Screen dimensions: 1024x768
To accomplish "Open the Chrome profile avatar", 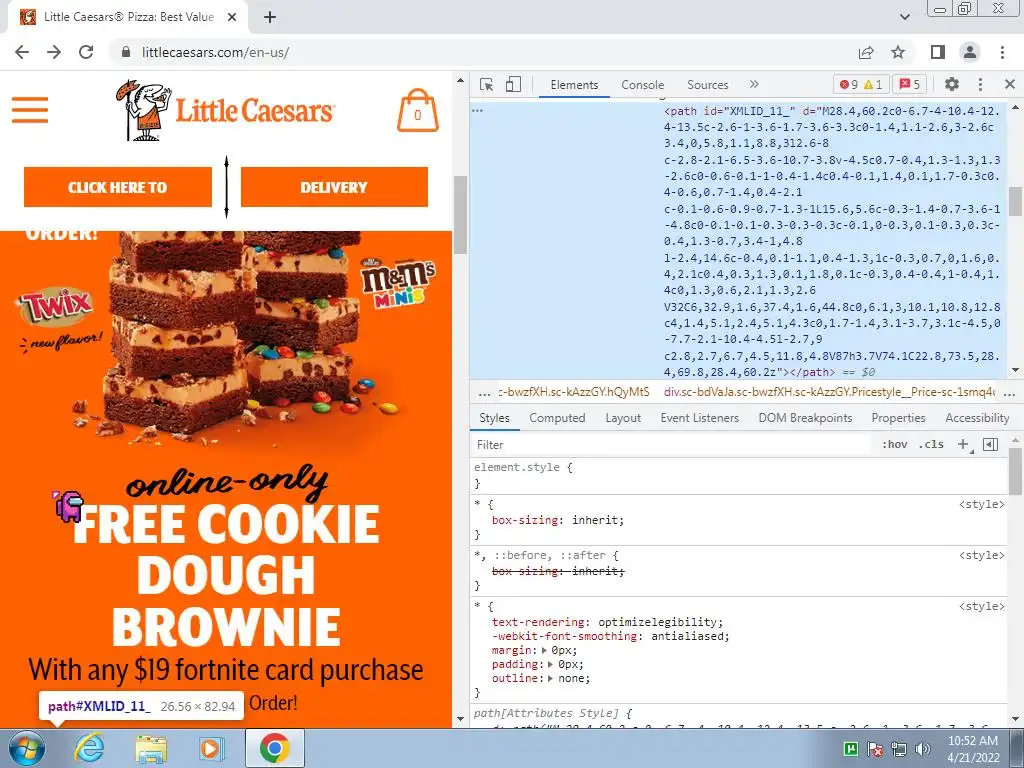I will 970,52.
